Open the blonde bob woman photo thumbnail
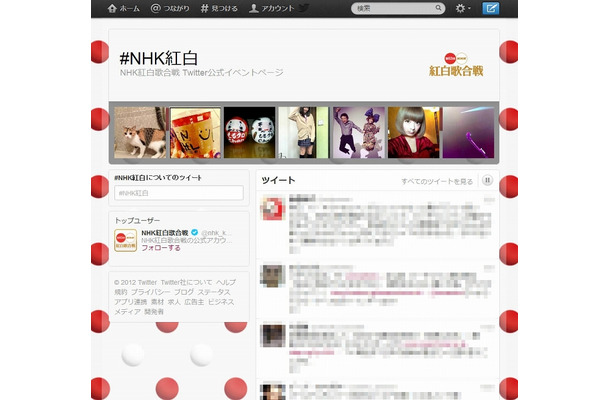Viewport: 610px width, 400px height. coord(414,132)
